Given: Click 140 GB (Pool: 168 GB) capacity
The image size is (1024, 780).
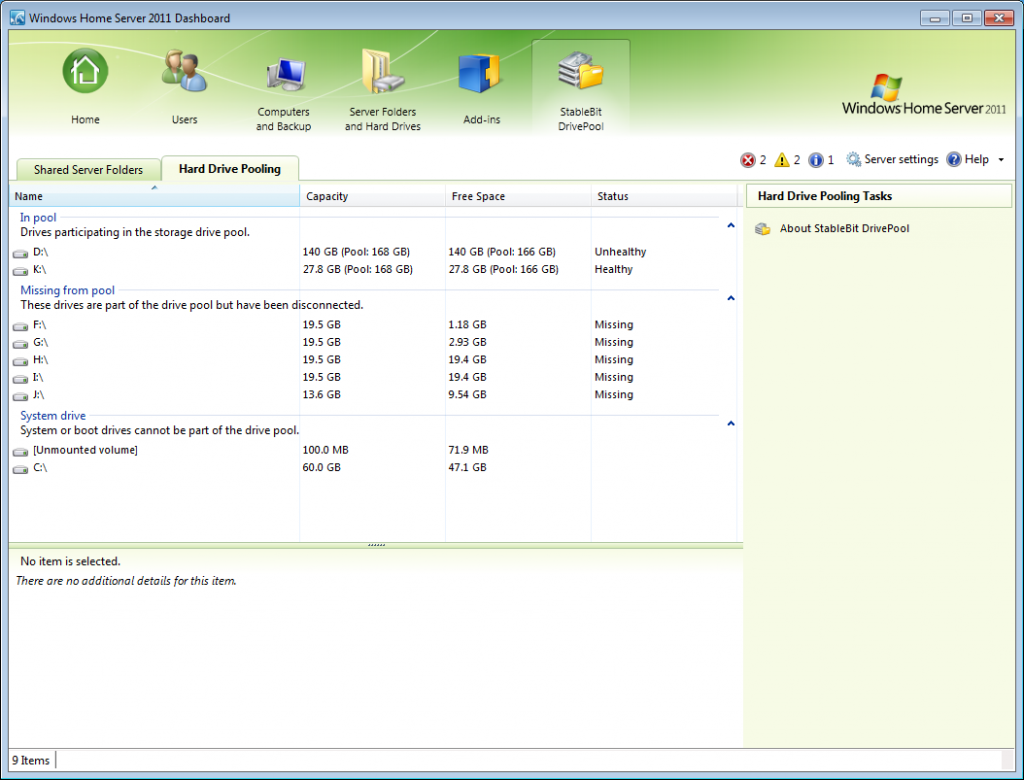Looking at the screenshot, I should pyautogui.click(x=356, y=252).
